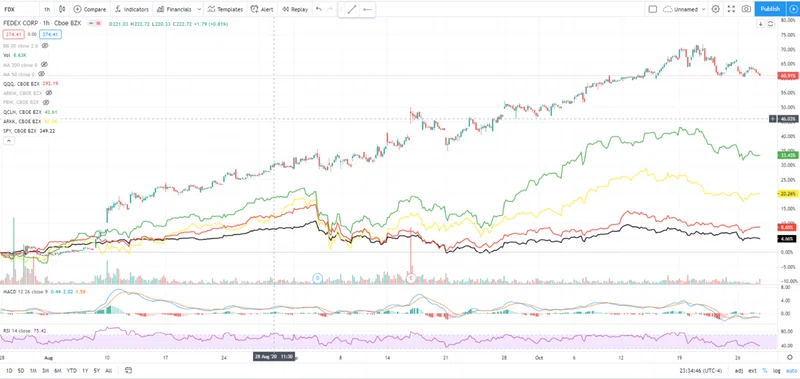
Task: Select the trend line drawing tool
Action: pyautogui.click(x=352, y=9)
